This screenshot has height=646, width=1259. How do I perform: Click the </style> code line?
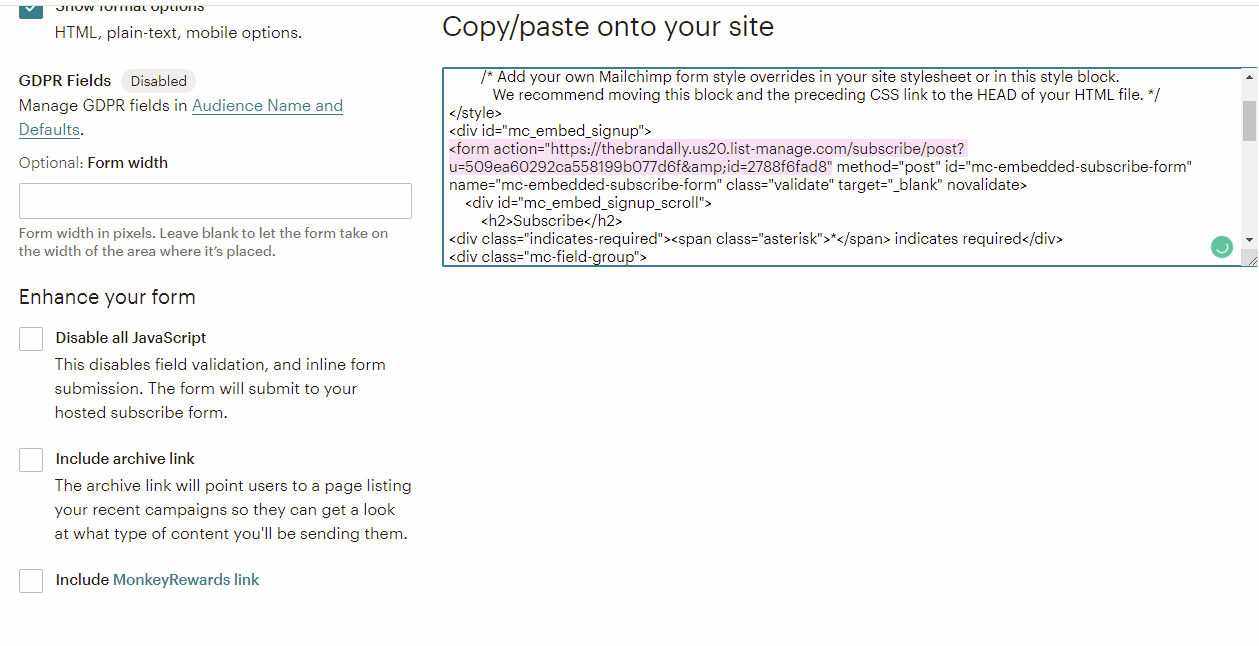pos(475,113)
